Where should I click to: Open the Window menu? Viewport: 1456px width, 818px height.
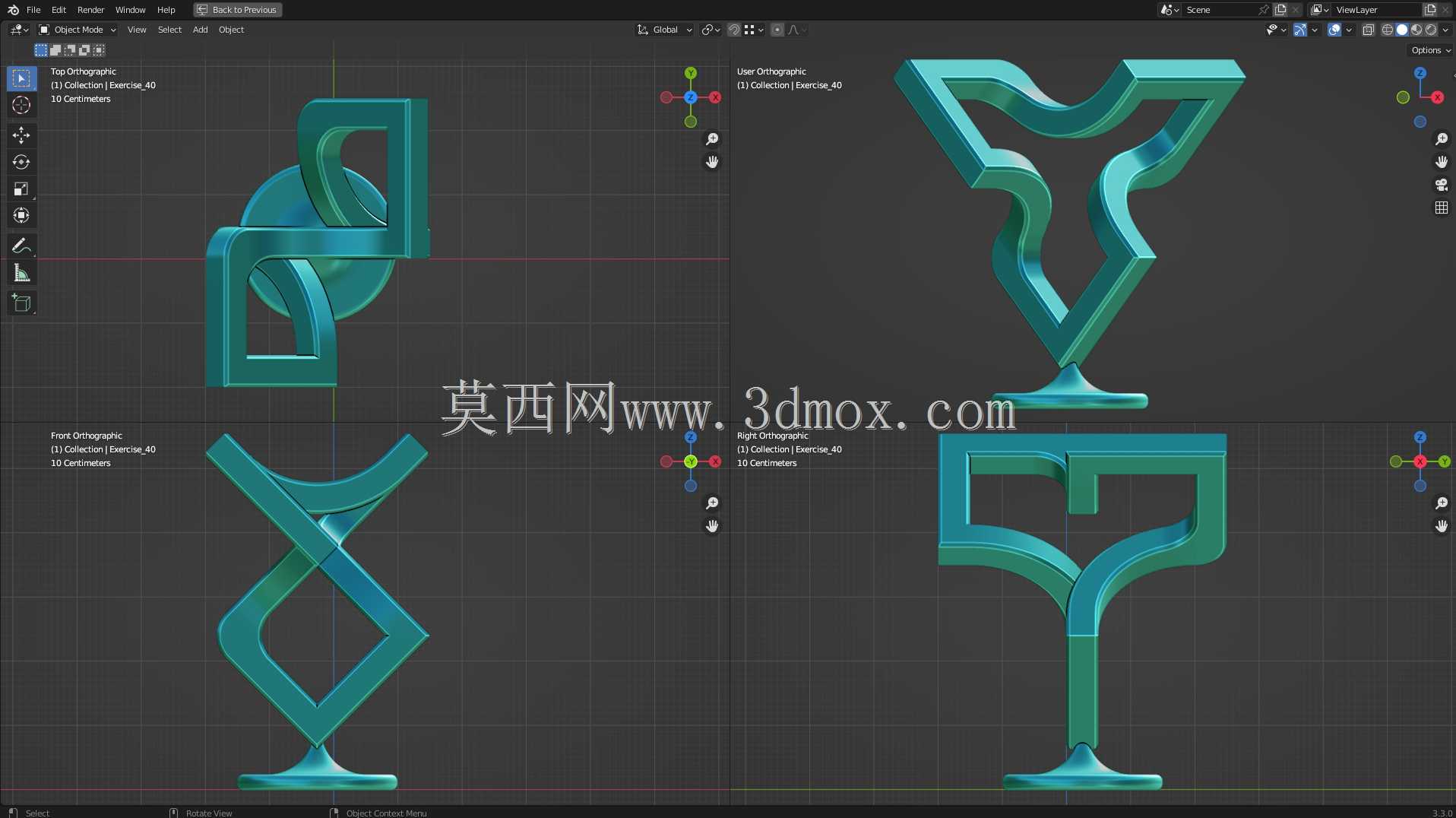coord(130,10)
